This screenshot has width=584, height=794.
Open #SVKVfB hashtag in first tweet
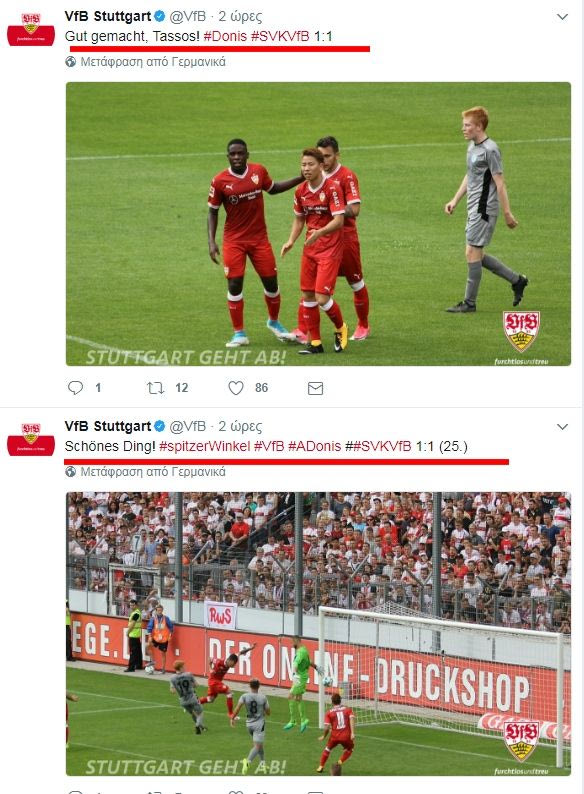[x=280, y=36]
